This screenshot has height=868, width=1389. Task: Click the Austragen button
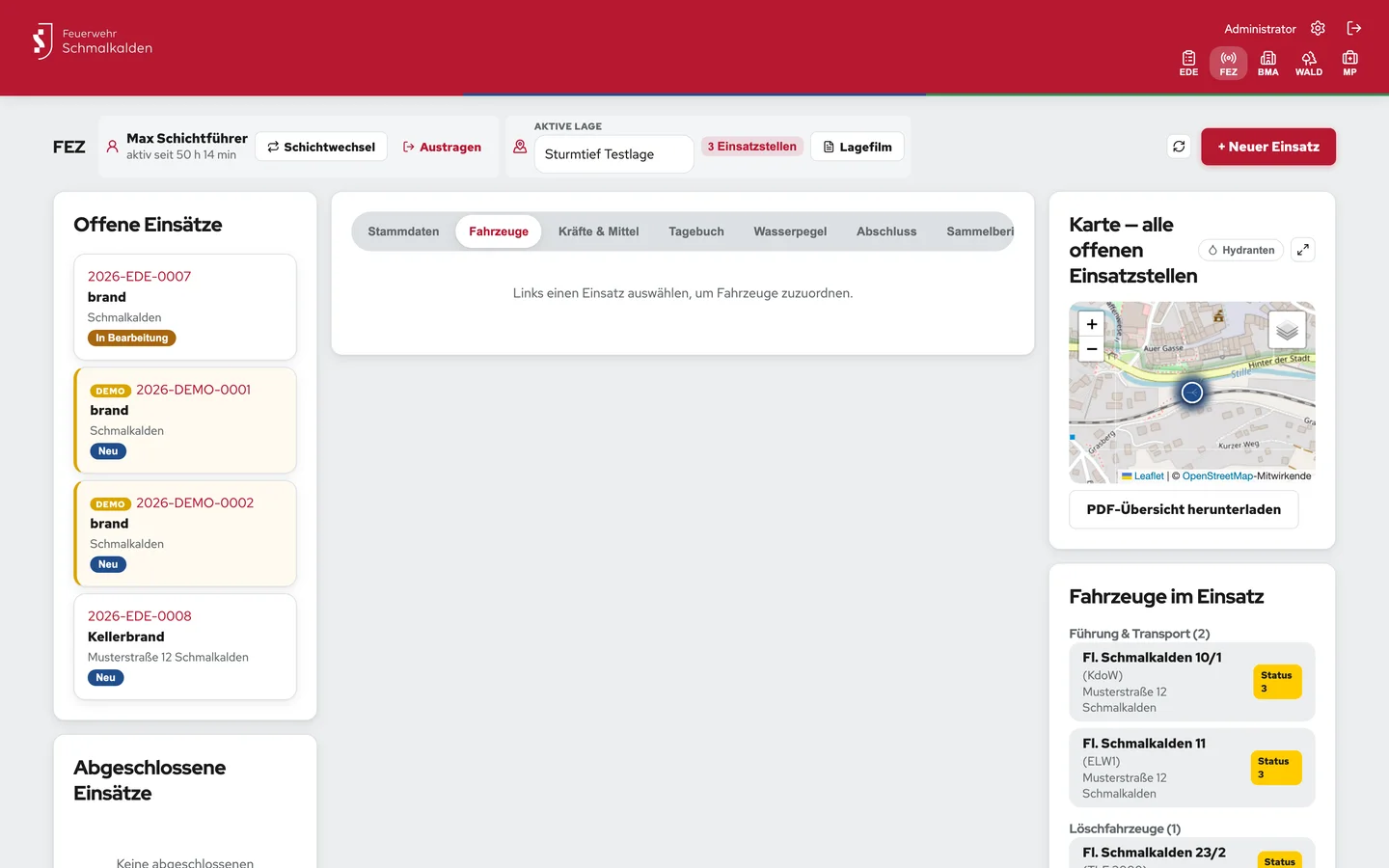tap(442, 147)
